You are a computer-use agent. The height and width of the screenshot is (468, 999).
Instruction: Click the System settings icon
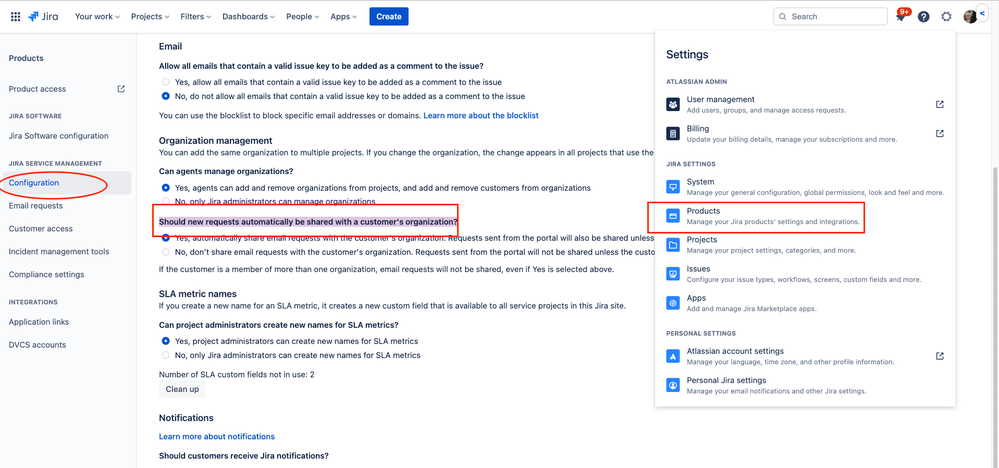(x=673, y=187)
